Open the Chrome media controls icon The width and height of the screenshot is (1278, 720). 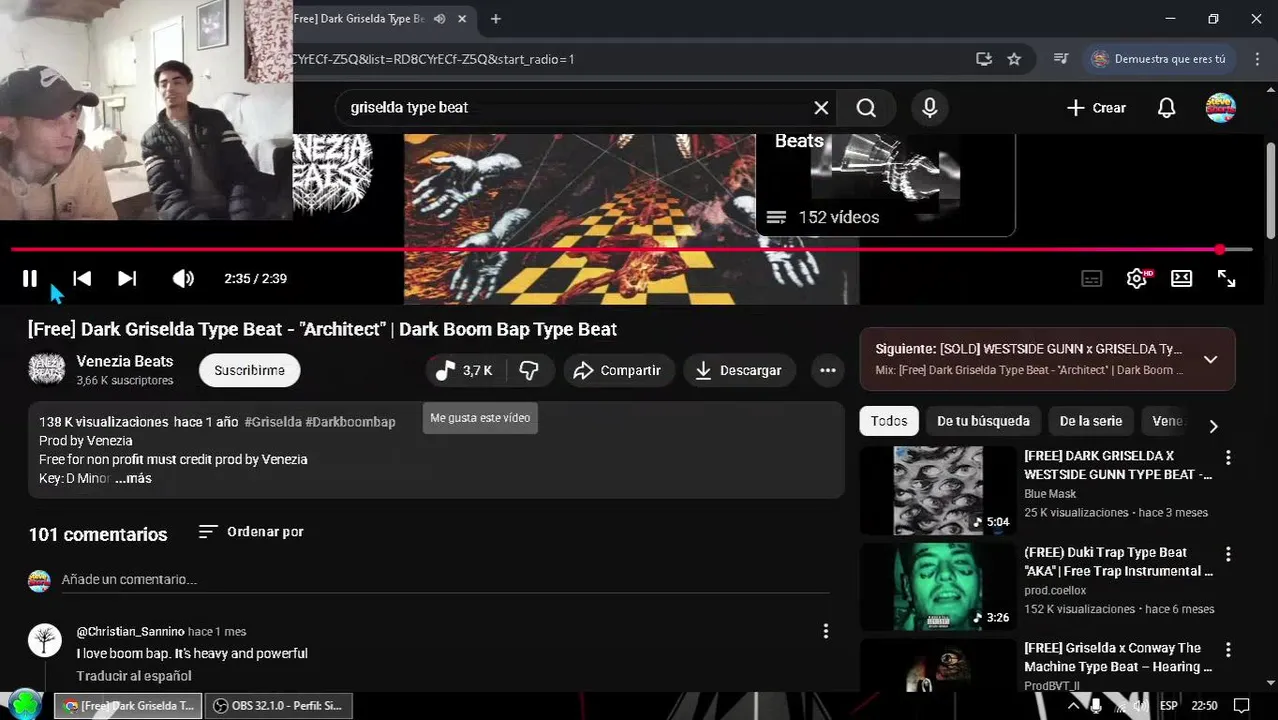pyautogui.click(x=1061, y=59)
